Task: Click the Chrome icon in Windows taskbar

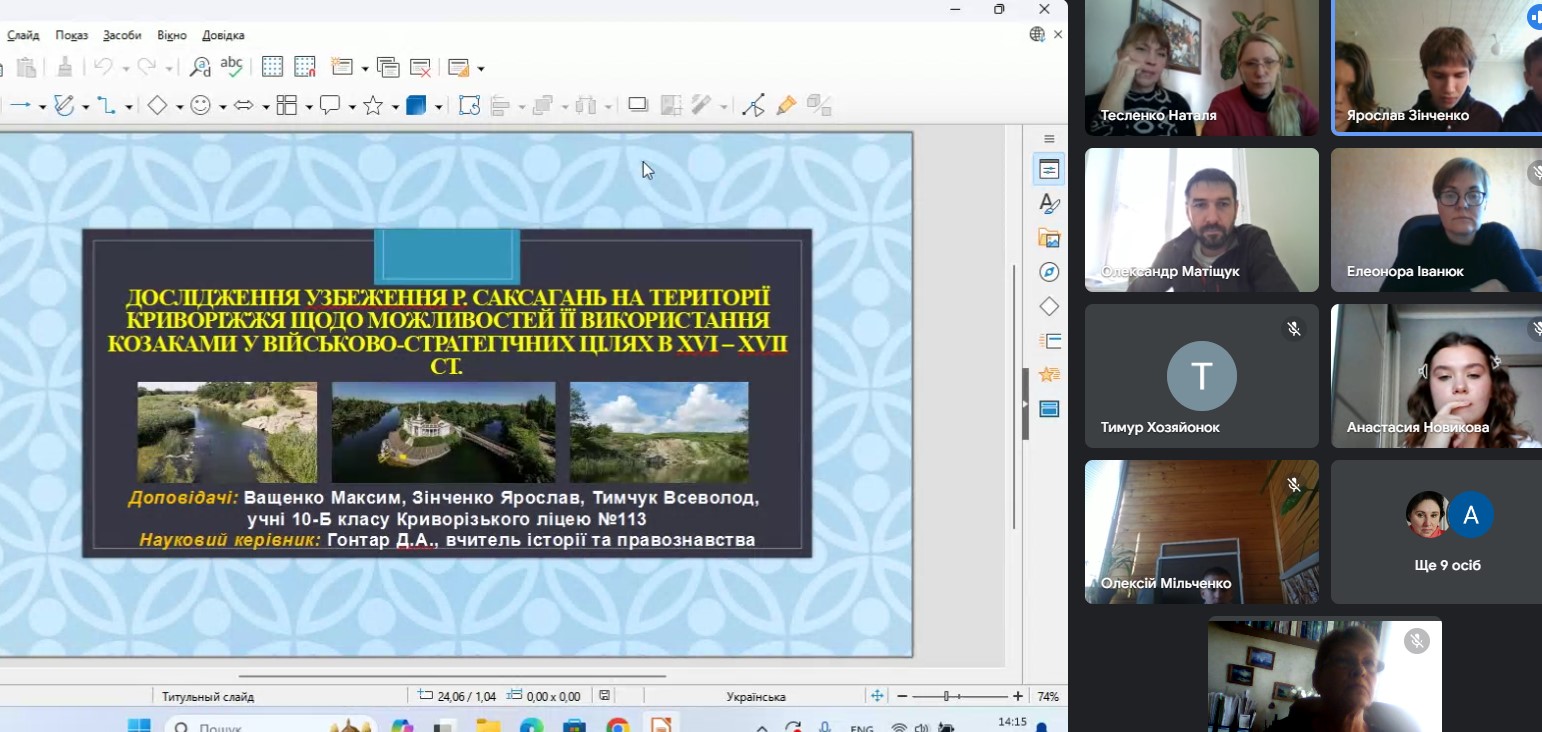Action: coord(617,727)
